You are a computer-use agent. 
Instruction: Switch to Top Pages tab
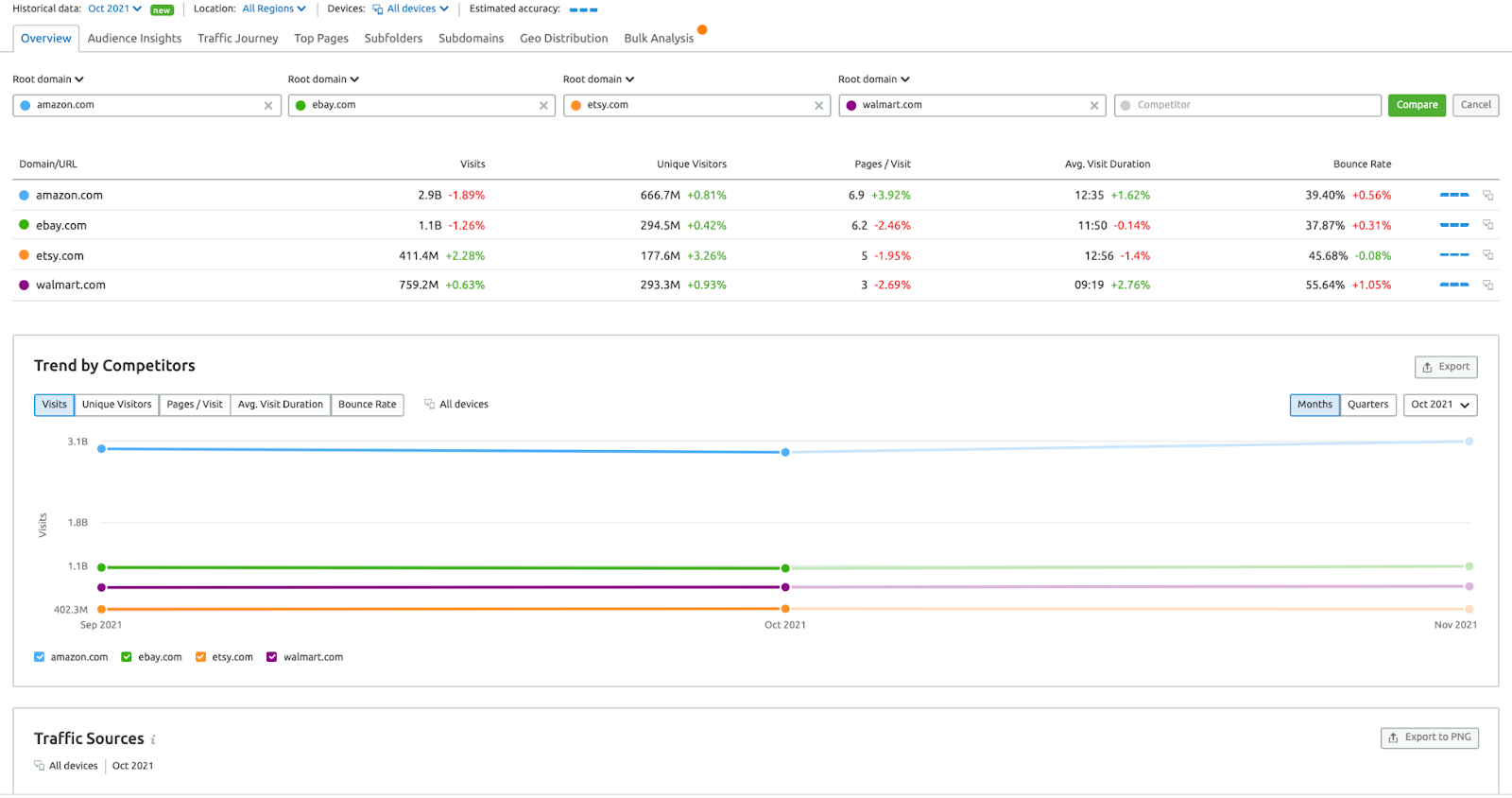pyautogui.click(x=321, y=39)
